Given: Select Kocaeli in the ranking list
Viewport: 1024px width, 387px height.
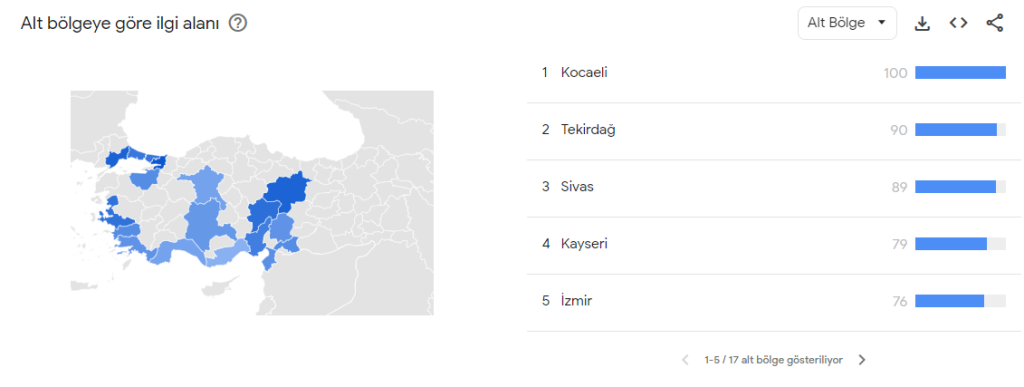Looking at the screenshot, I should coord(773,73).
